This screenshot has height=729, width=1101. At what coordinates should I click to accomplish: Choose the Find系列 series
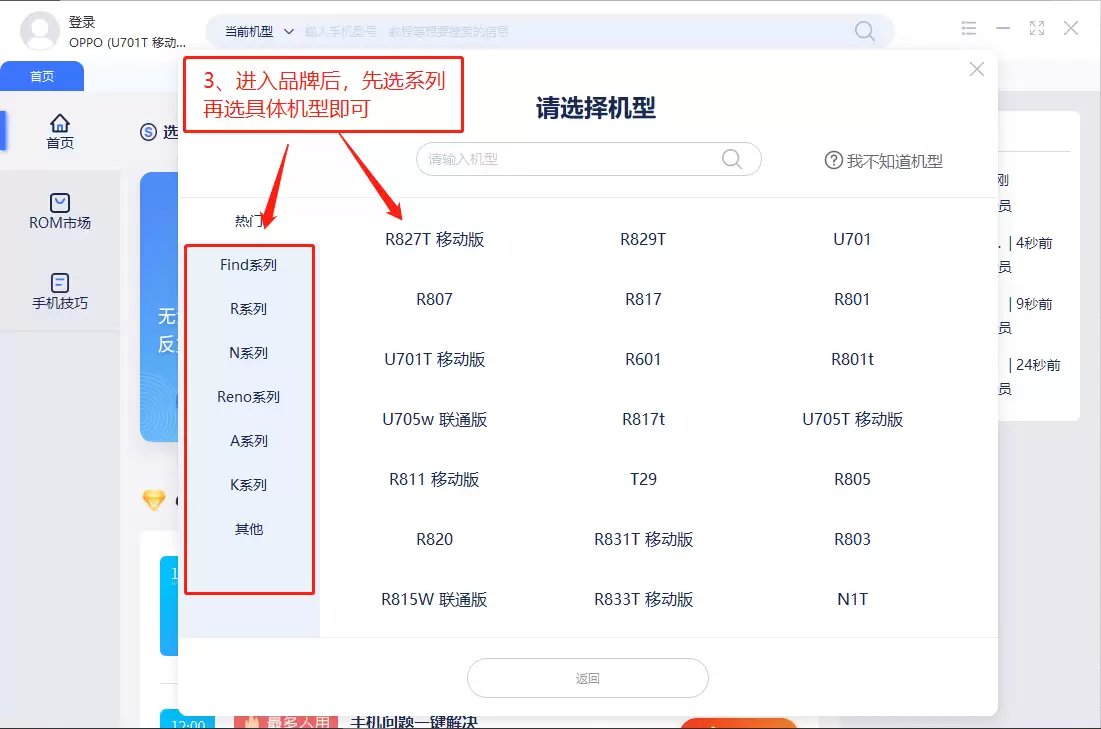coord(248,264)
